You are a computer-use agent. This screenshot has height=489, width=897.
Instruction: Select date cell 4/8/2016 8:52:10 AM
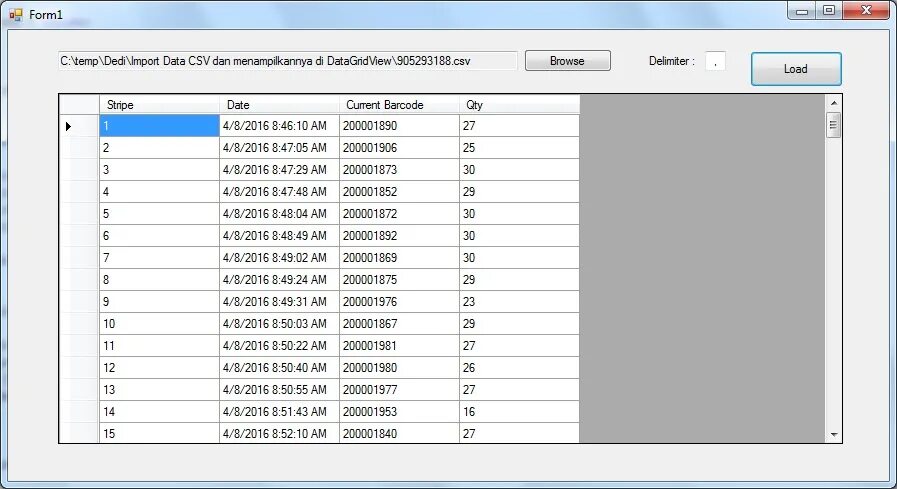(279, 433)
